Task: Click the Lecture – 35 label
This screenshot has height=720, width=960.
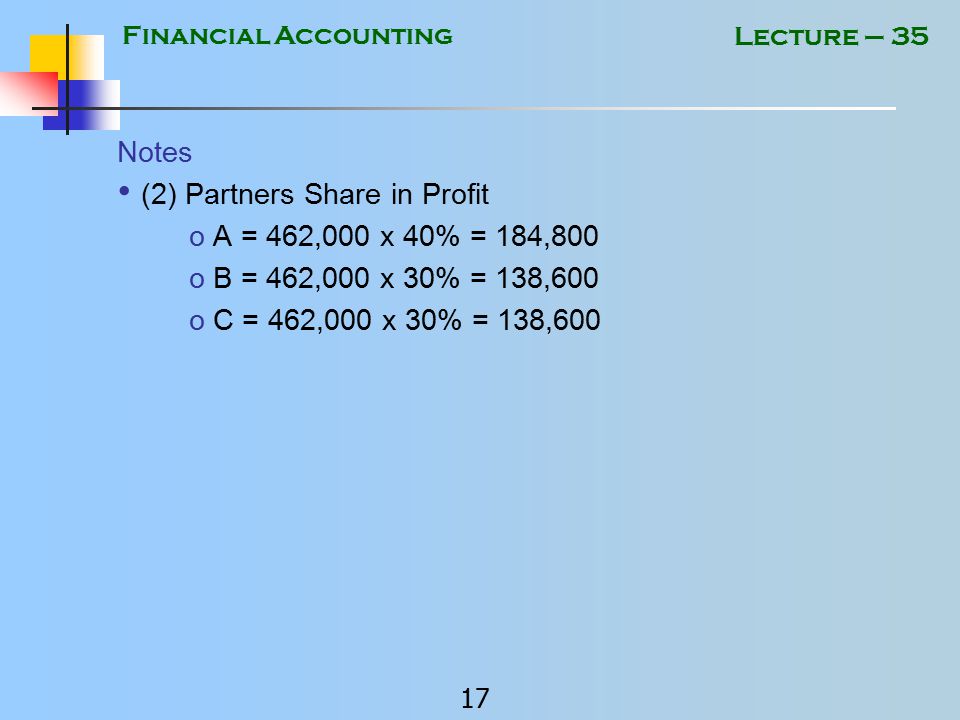Action: (x=831, y=36)
